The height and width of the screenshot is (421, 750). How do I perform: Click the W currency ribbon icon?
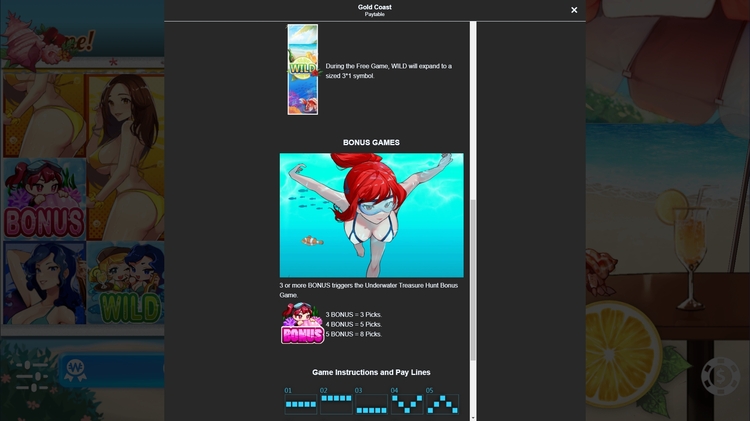(x=71, y=365)
